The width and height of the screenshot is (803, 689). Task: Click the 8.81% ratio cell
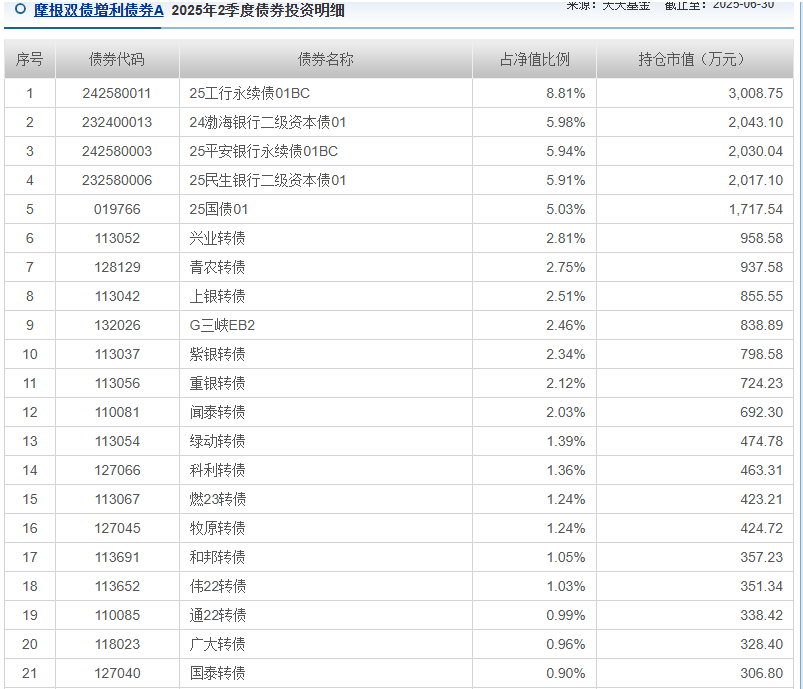tap(565, 93)
